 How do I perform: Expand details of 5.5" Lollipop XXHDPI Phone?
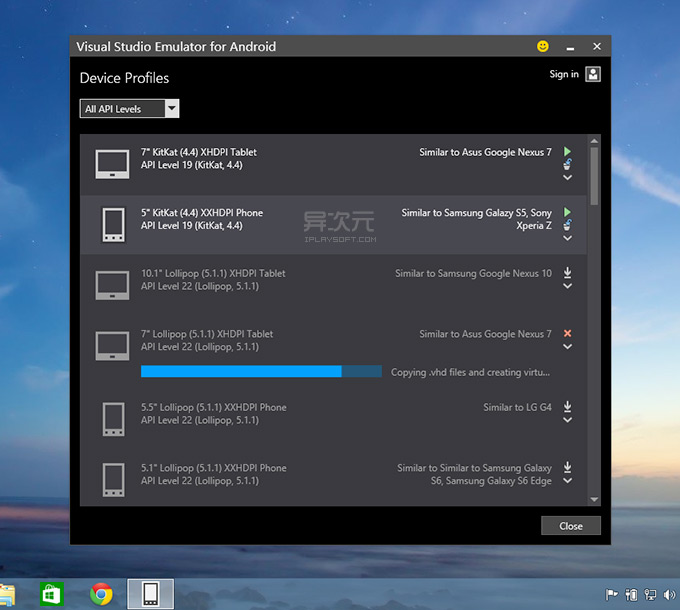coord(567,420)
